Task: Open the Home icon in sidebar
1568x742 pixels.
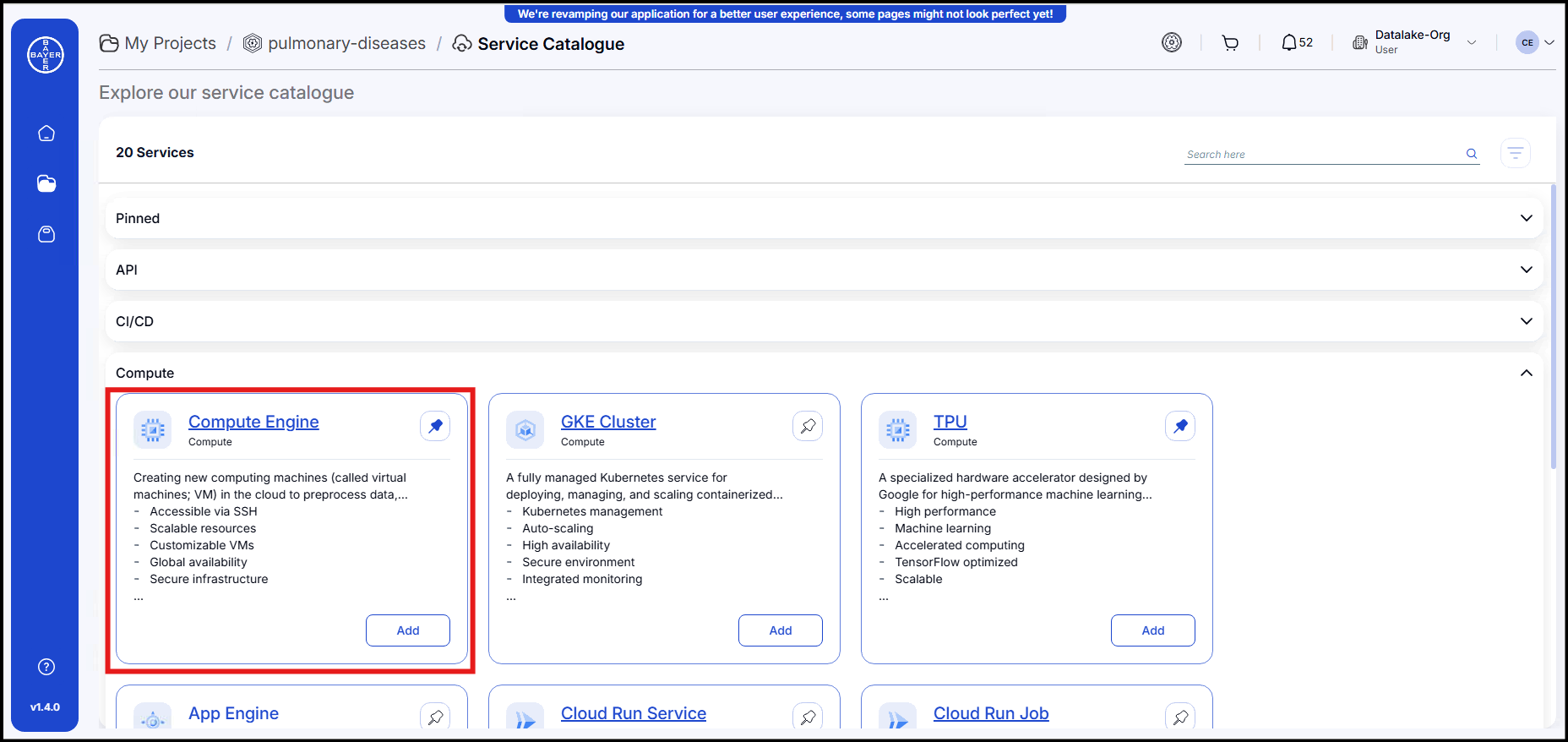Action: (x=46, y=134)
